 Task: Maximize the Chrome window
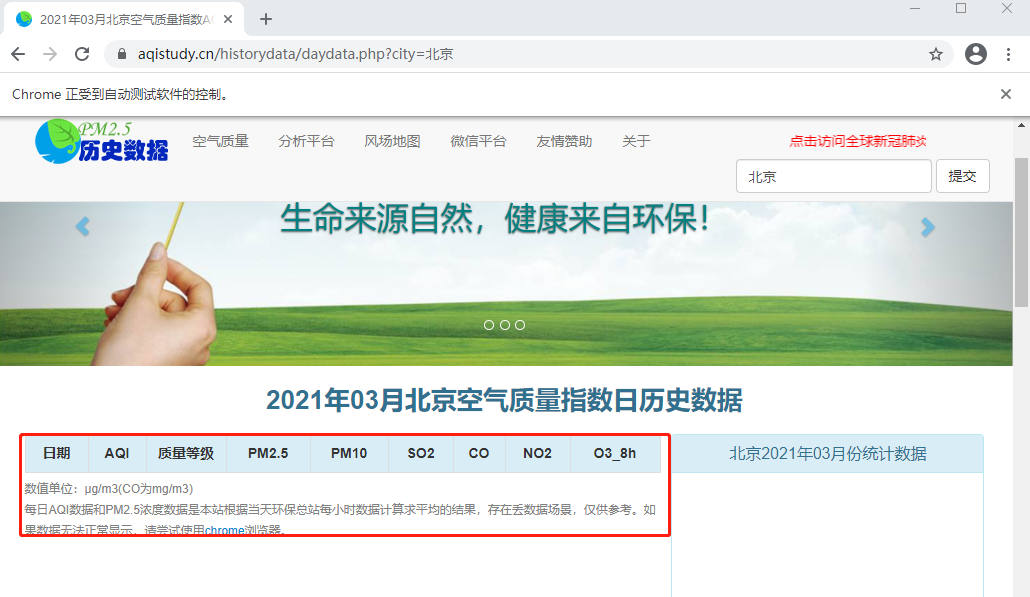(x=961, y=9)
